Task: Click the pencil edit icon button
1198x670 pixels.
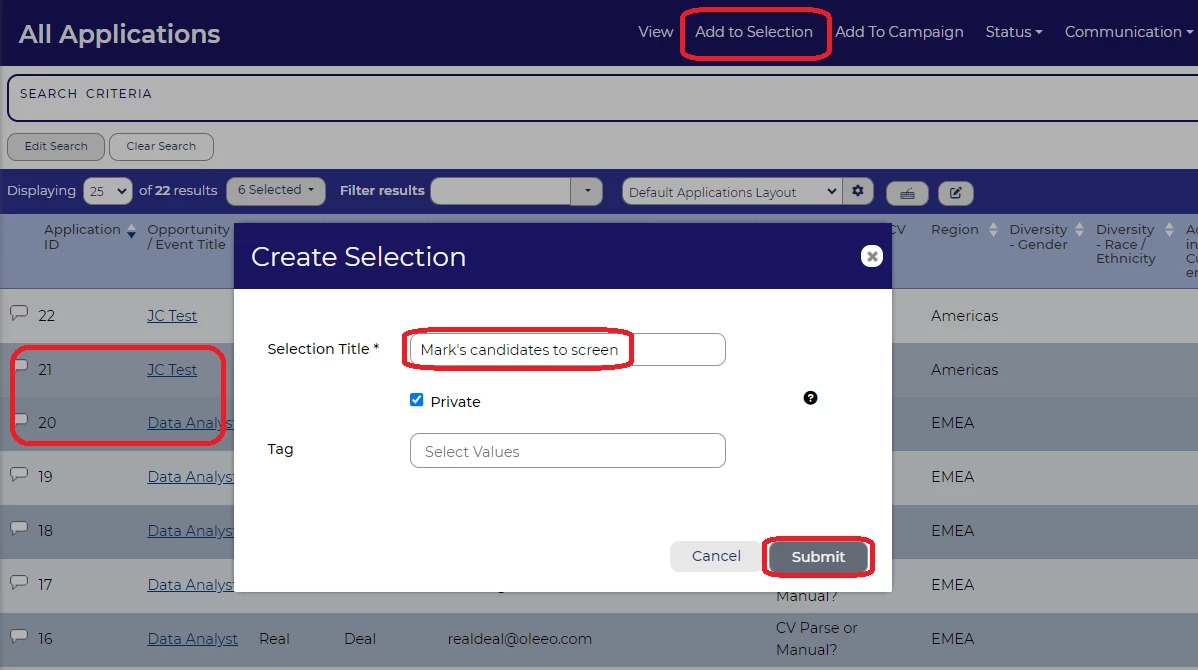Action: [x=955, y=193]
